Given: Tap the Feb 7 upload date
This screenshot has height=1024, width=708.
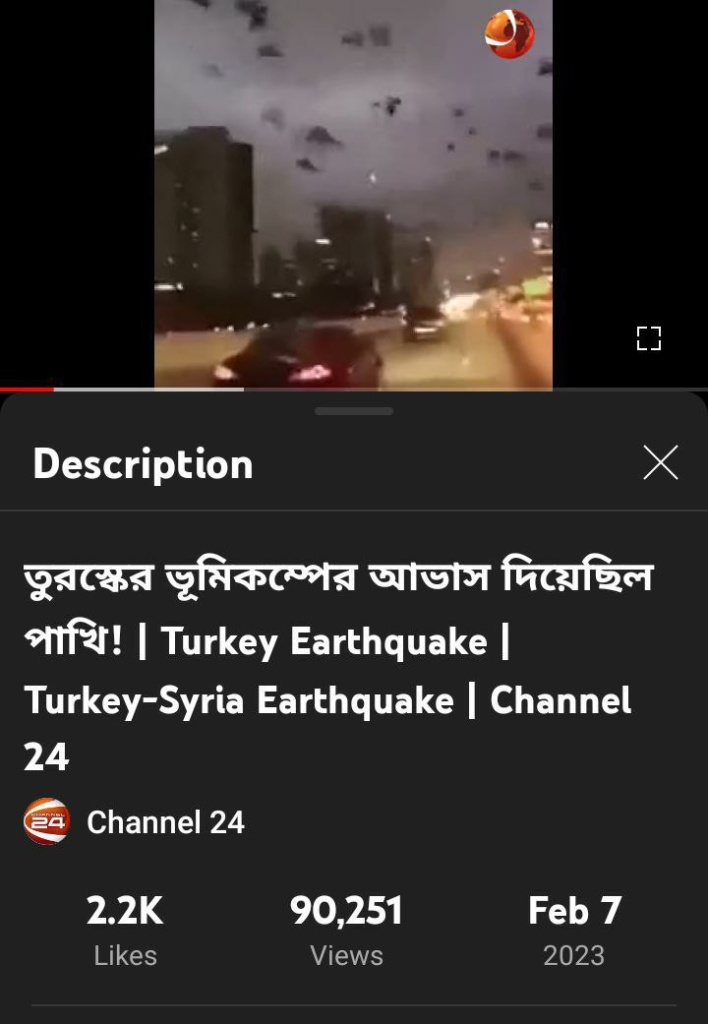Looking at the screenshot, I should tap(574, 910).
